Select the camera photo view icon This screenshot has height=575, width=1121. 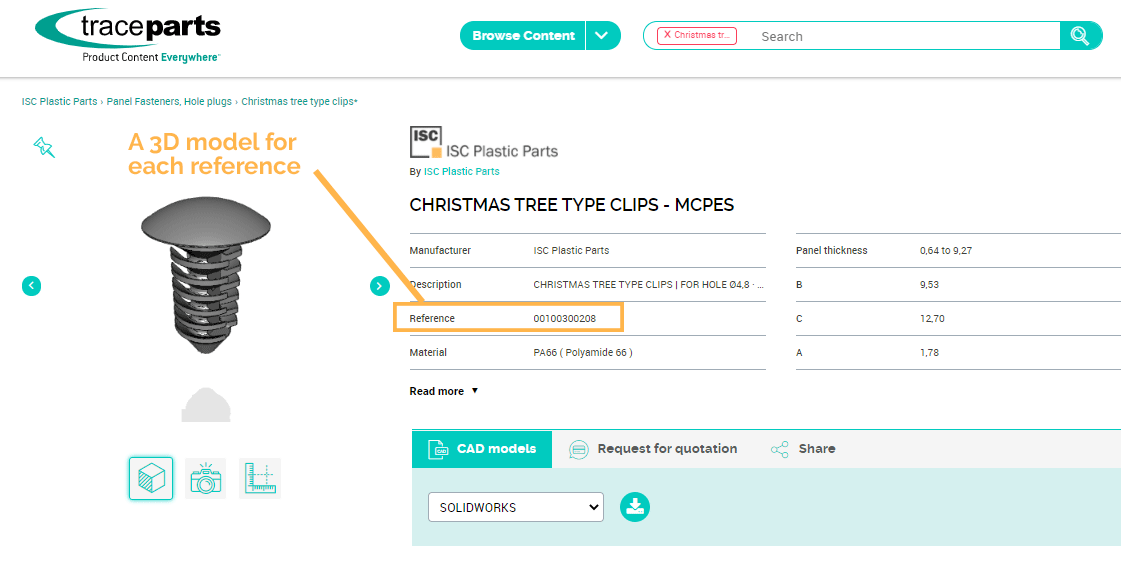point(206,478)
